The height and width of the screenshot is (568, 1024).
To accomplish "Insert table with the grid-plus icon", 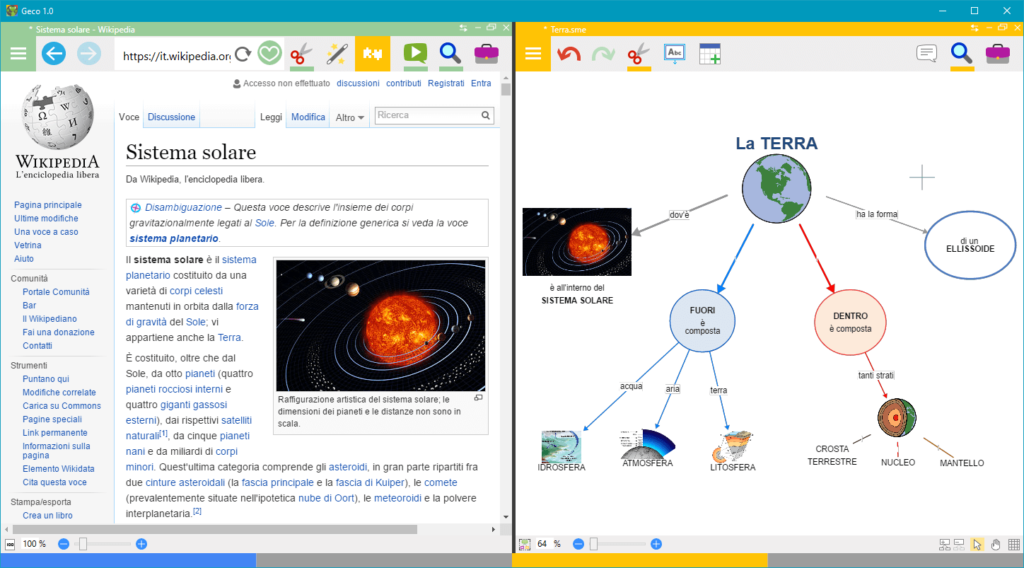I will click(x=709, y=54).
